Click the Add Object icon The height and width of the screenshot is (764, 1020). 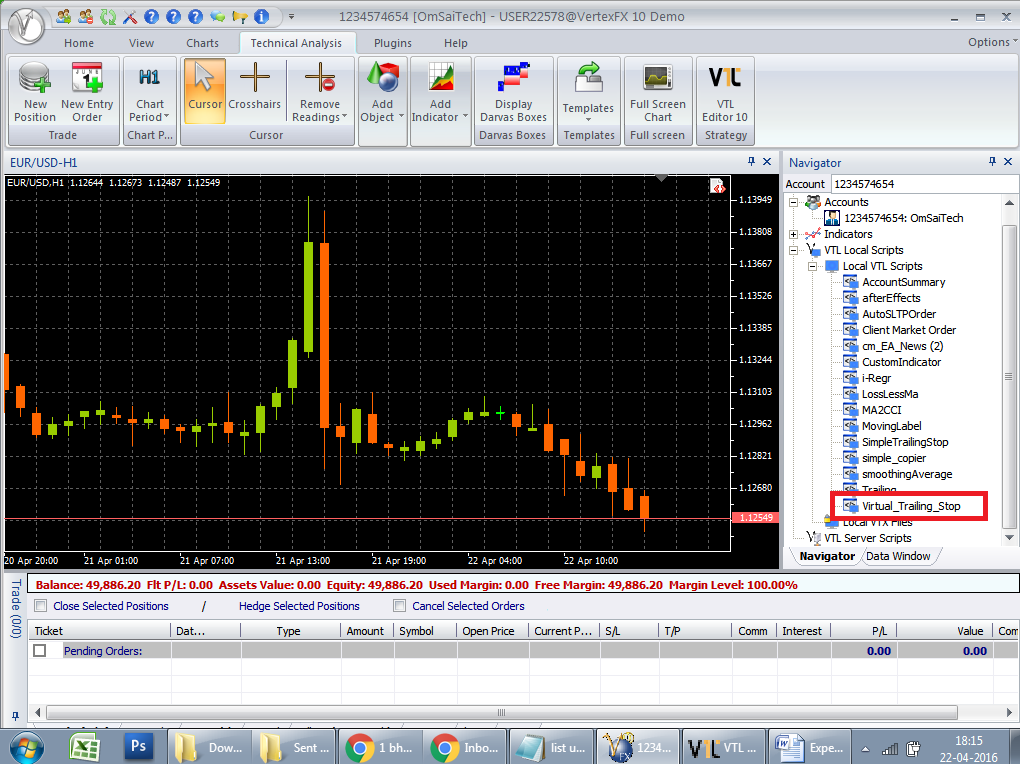click(382, 90)
